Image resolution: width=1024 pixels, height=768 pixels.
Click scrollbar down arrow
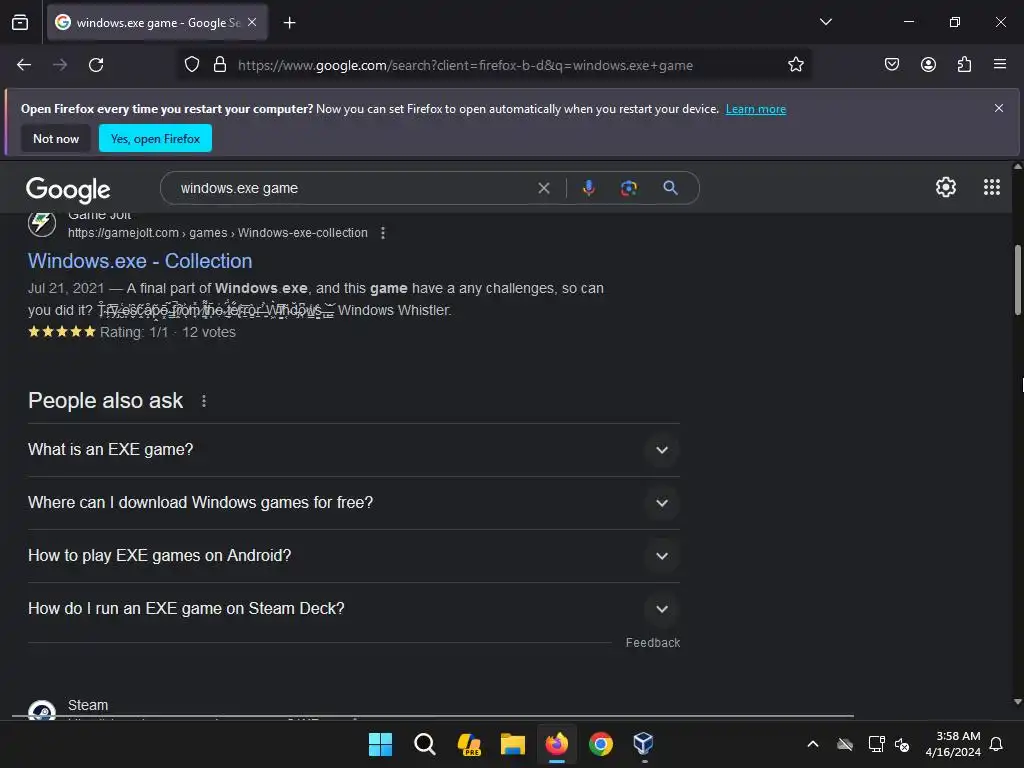point(1017,702)
